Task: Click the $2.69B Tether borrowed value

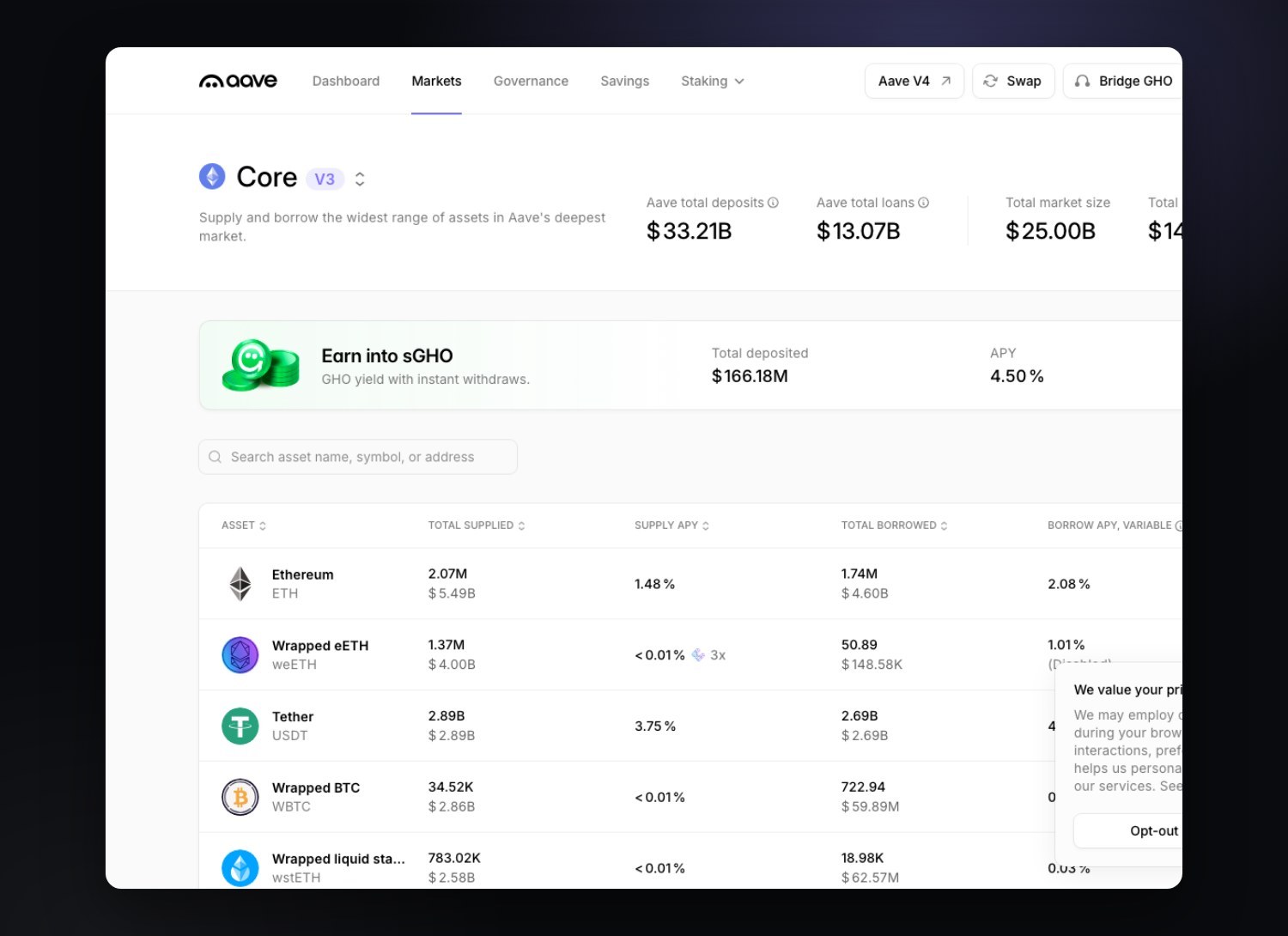Action: click(x=865, y=736)
